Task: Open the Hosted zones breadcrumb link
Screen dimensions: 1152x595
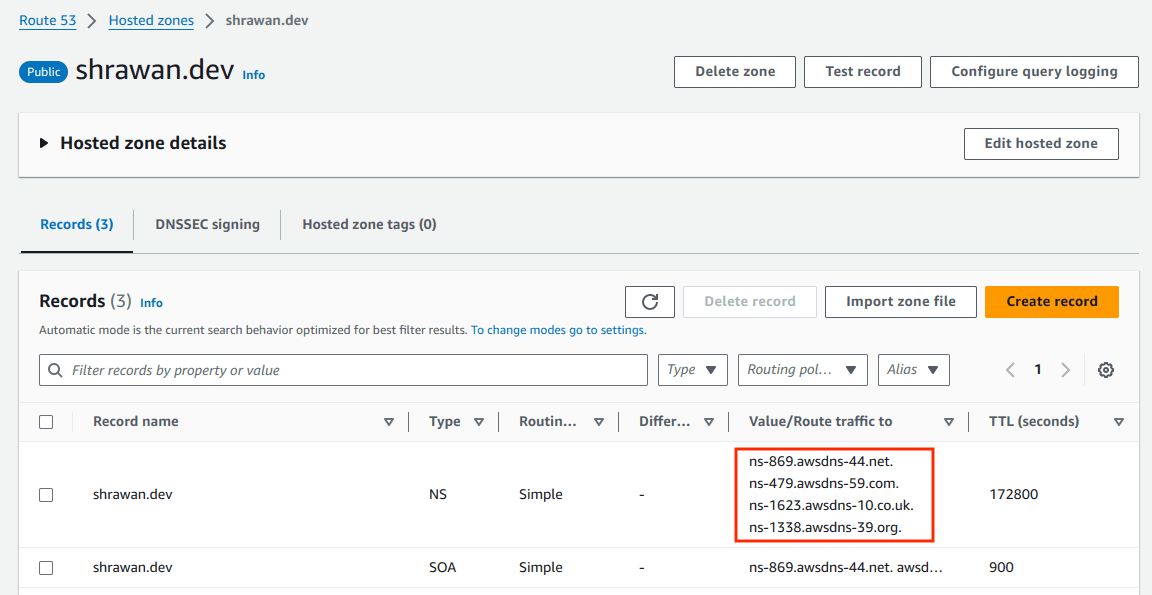Action: pyautogui.click(x=151, y=19)
